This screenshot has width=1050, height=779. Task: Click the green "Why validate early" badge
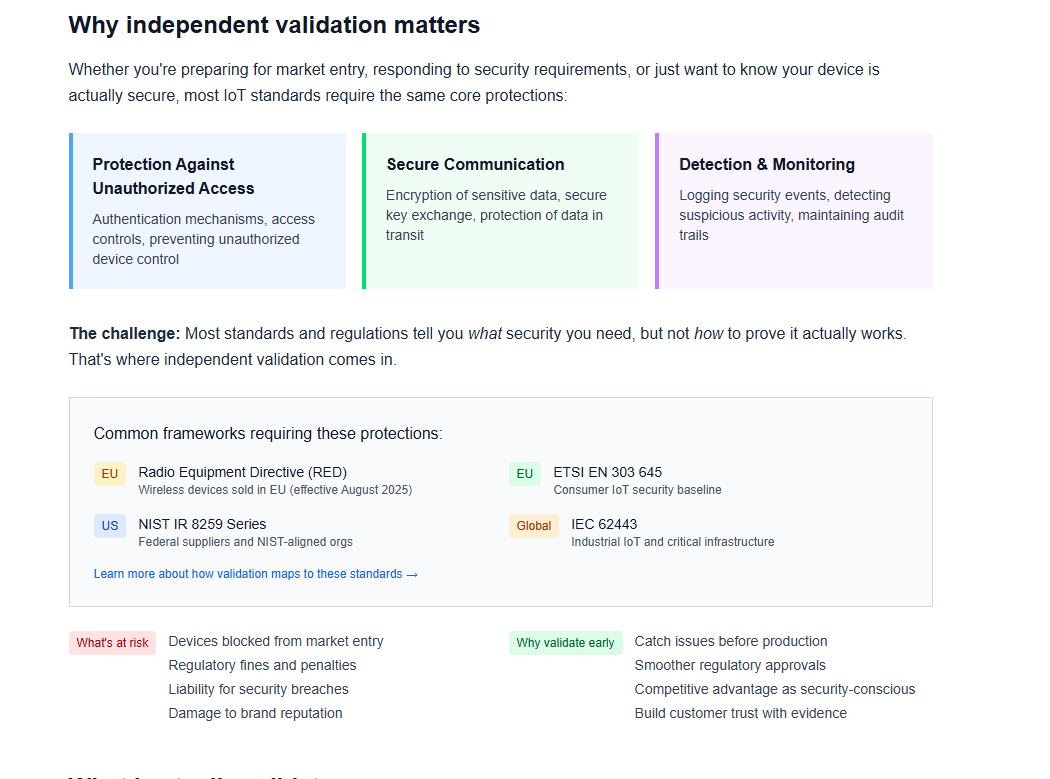[565, 643]
